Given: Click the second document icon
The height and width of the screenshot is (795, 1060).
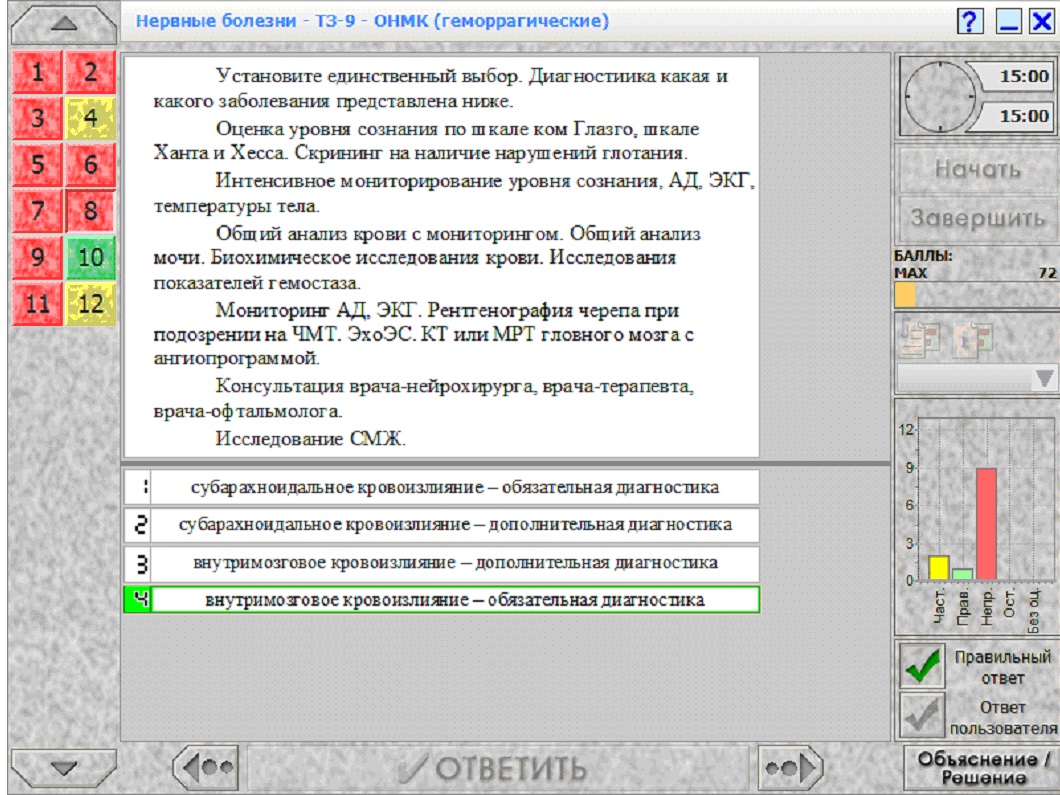Looking at the screenshot, I should tap(973, 339).
